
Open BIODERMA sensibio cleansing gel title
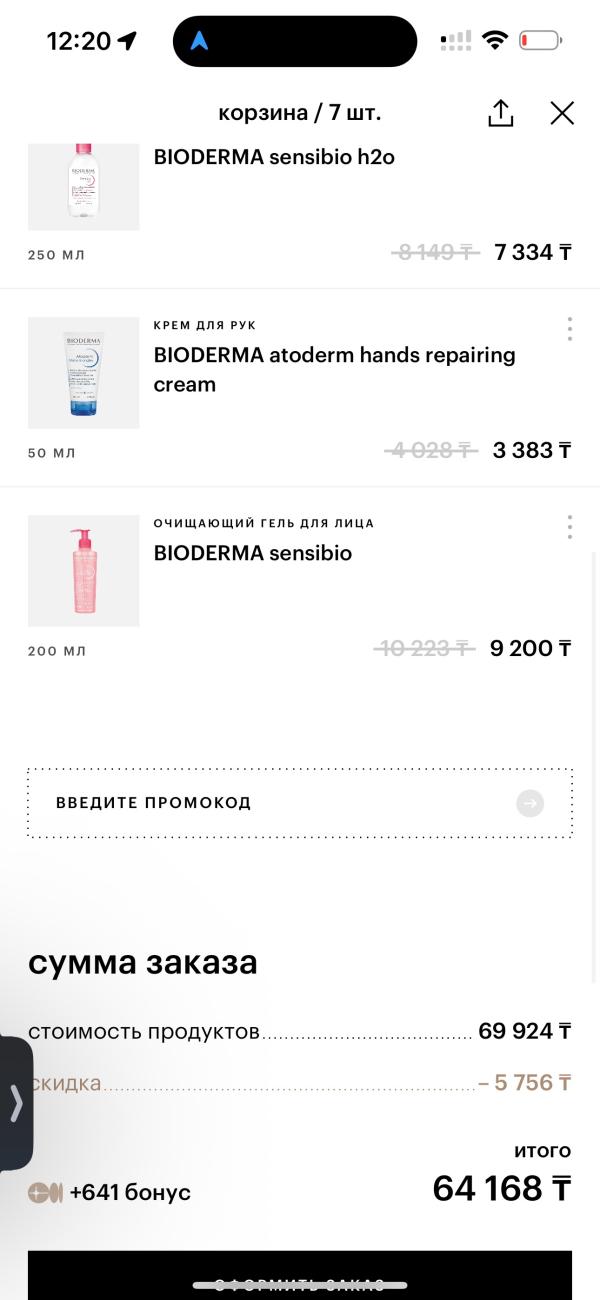pyautogui.click(x=253, y=553)
